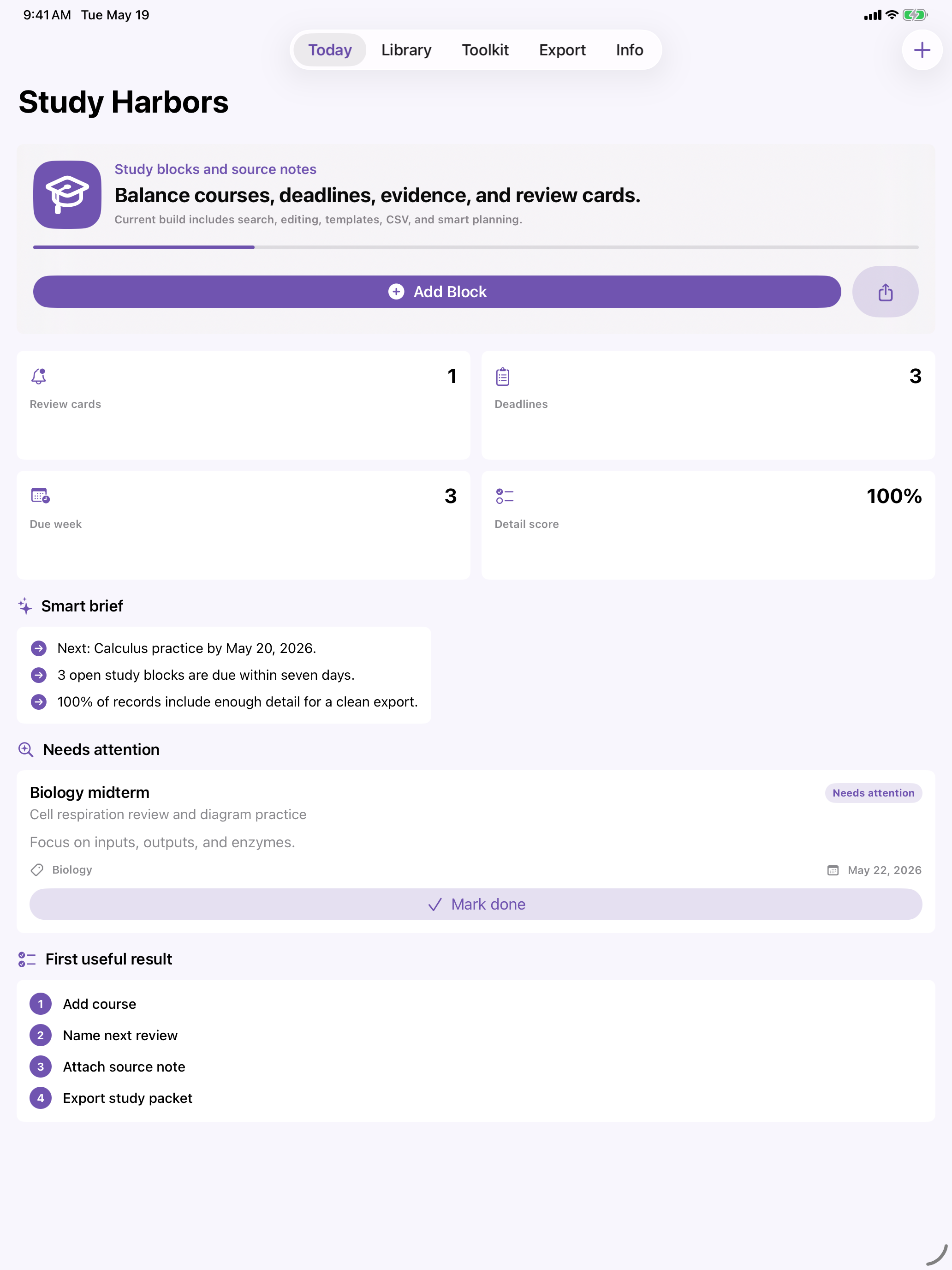
Task: Tap the plus icon in top corner
Action: tap(922, 50)
